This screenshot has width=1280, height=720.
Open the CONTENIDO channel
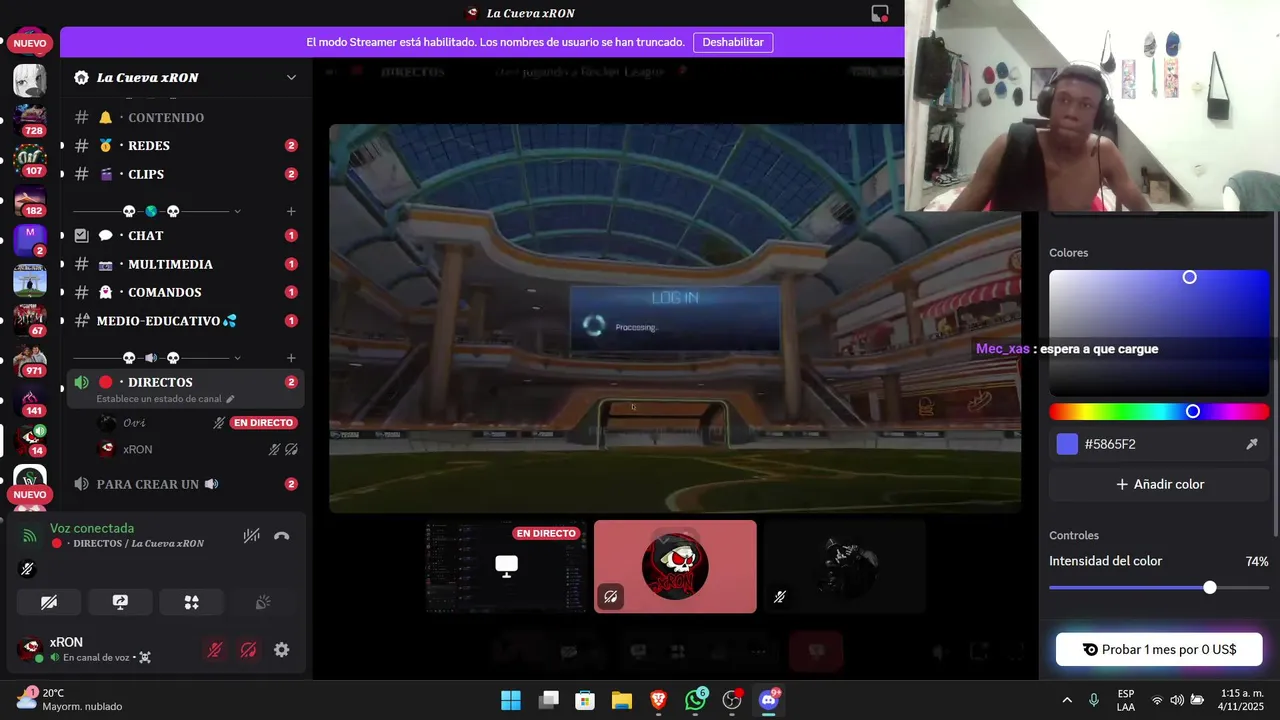coord(185,117)
